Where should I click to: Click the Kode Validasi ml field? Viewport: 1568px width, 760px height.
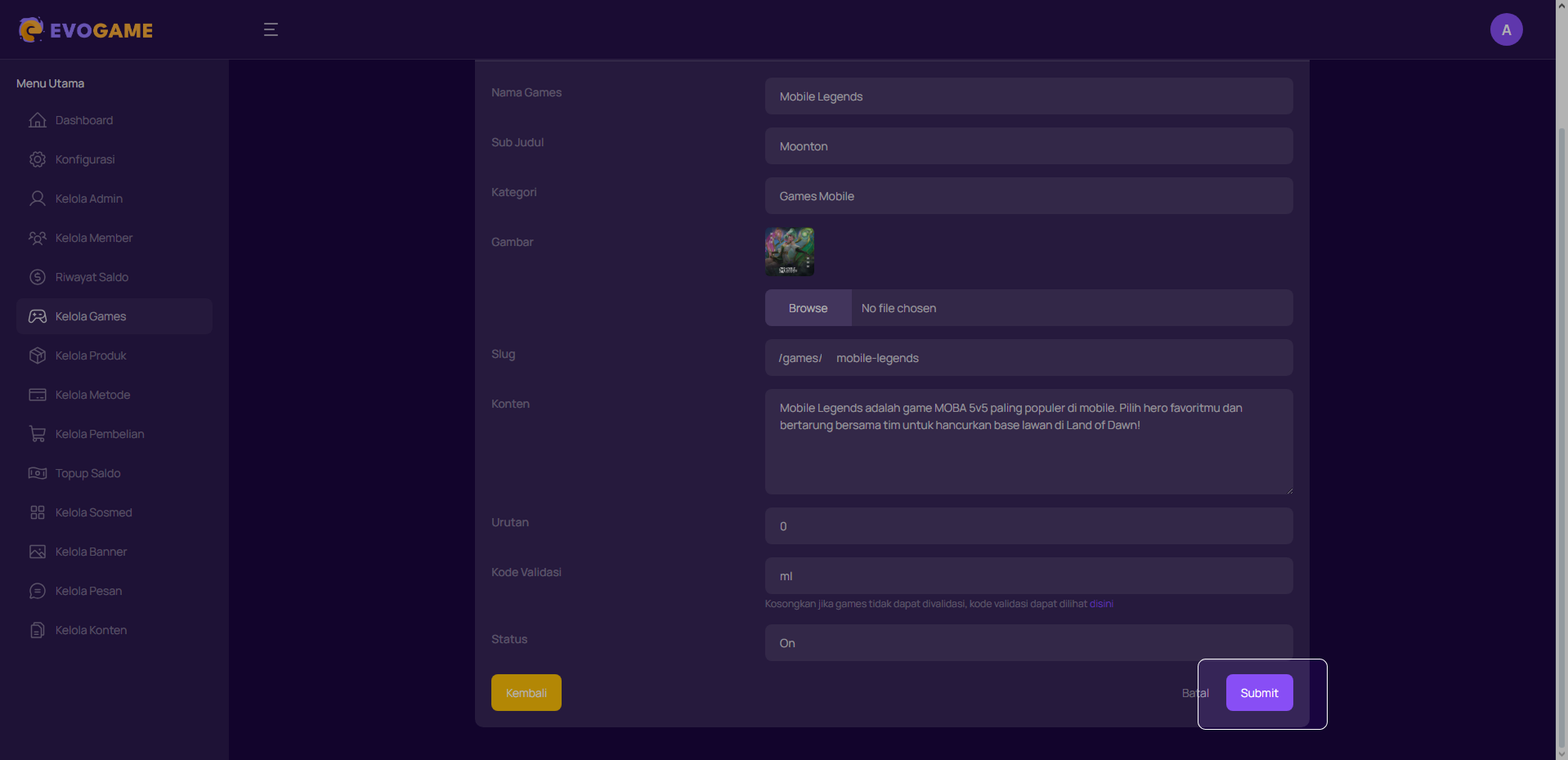click(x=1028, y=576)
